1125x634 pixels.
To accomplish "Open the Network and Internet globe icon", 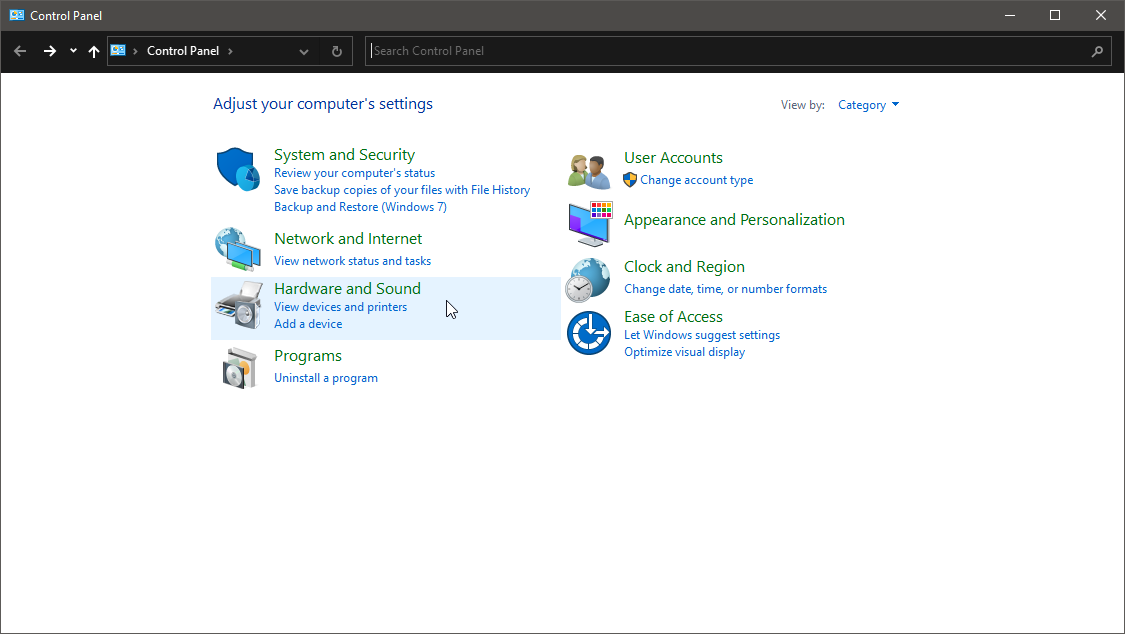I will [x=238, y=249].
